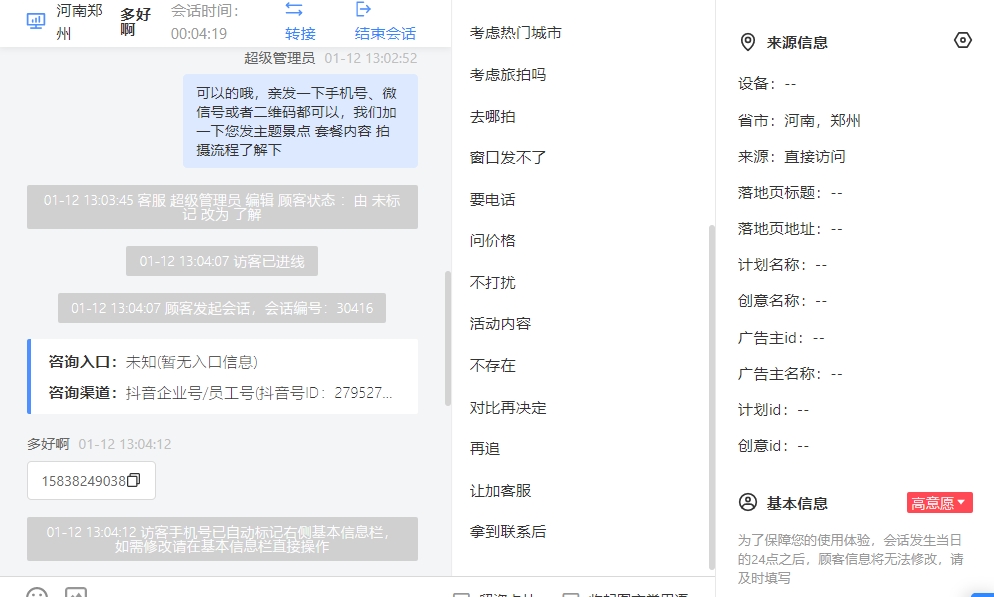Click the 计划名称 row
994x597 pixels.
(x=783, y=265)
